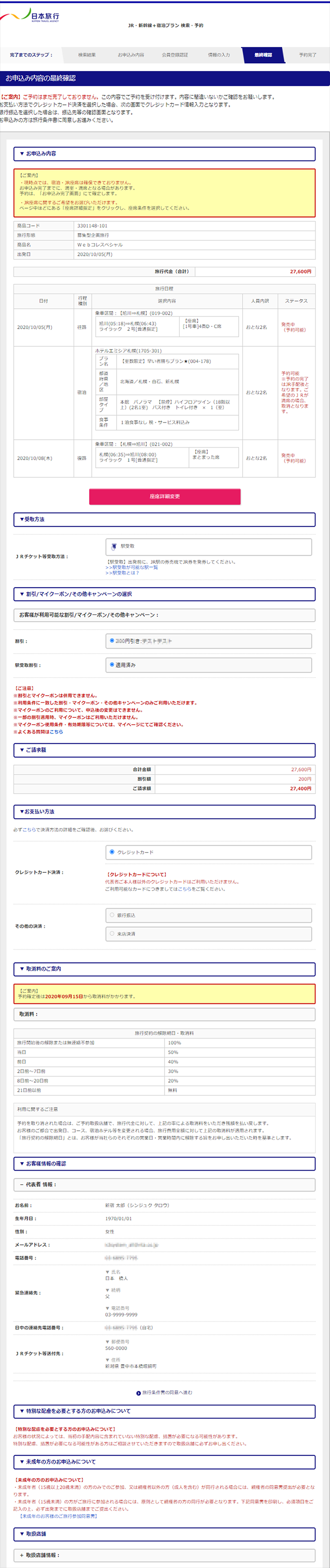Image resolution: width=330 pixels, height=1568 pixels.
Task: Go to the 検索結果 step tab
Action: tap(86, 55)
